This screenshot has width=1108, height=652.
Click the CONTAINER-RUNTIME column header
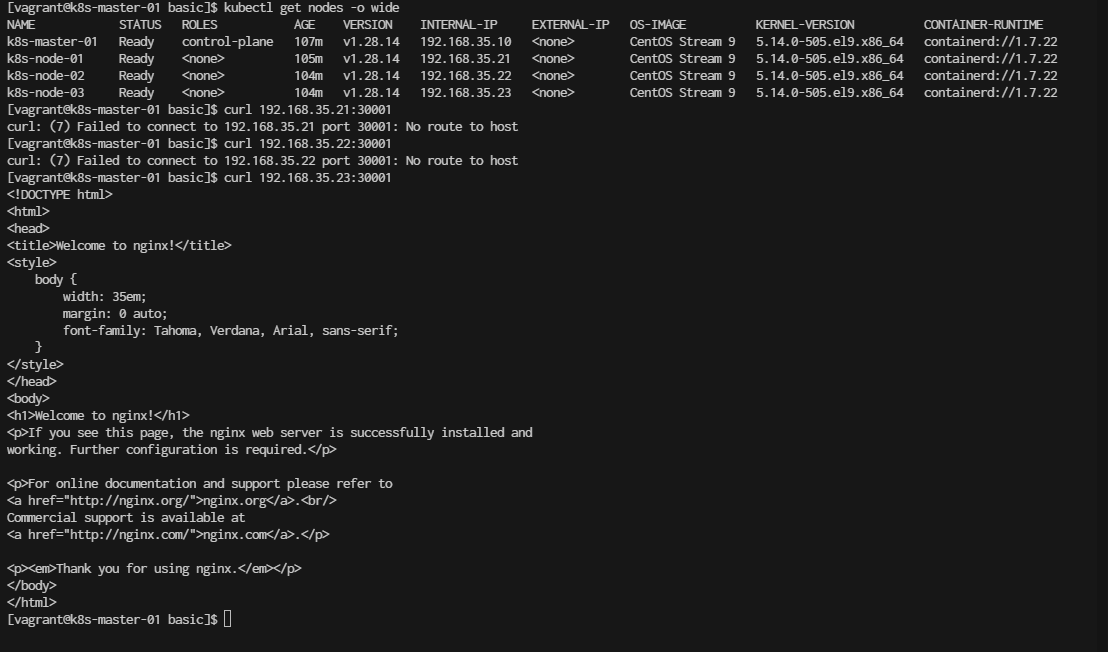pyautogui.click(x=983, y=25)
